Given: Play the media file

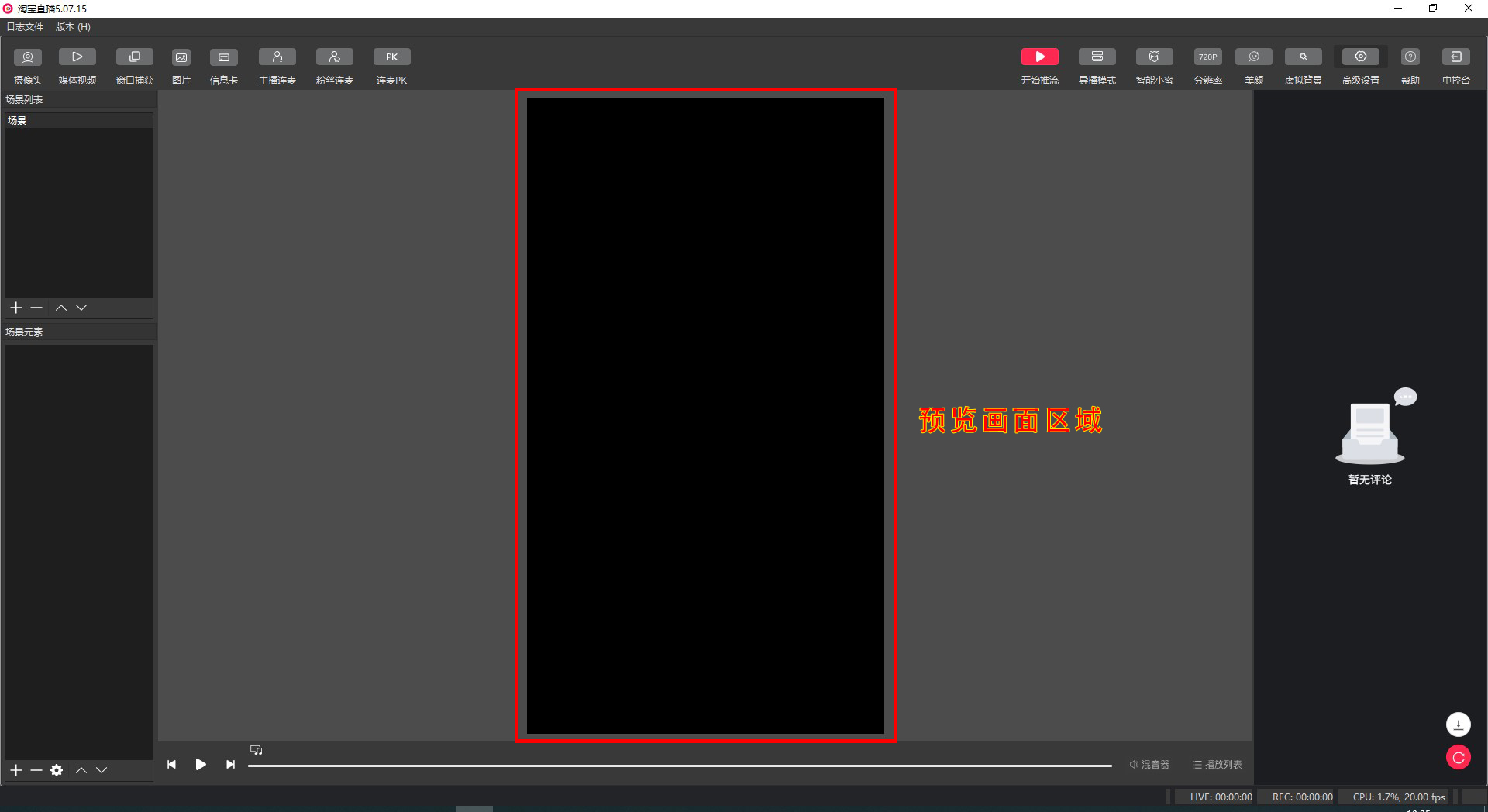Looking at the screenshot, I should tap(201, 765).
